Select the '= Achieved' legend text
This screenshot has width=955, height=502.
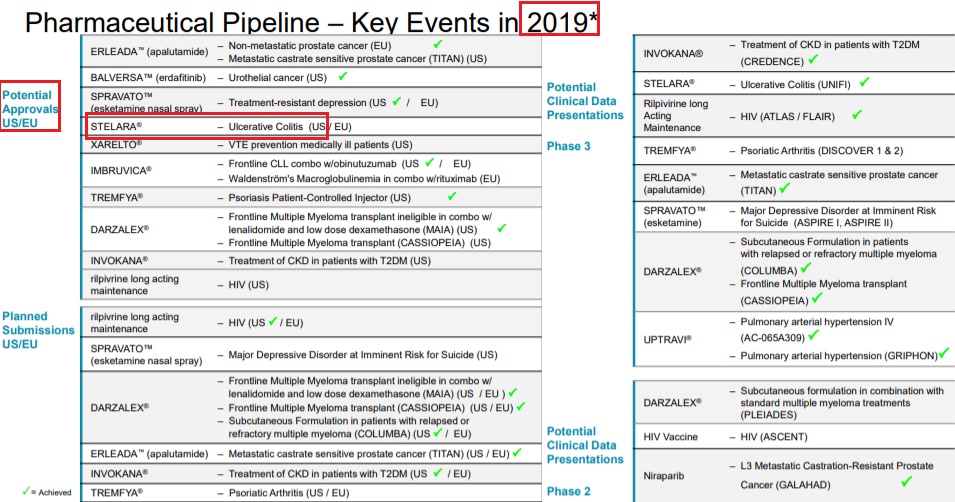tap(51, 492)
